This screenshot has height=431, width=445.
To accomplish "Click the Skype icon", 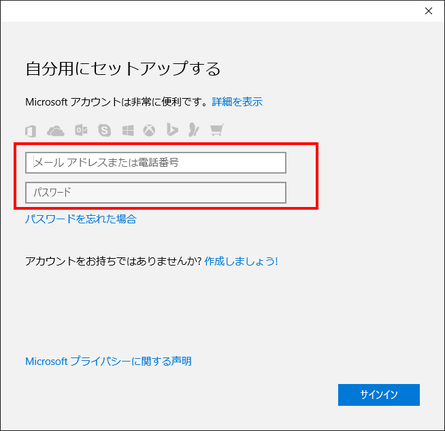I will 104,130.
